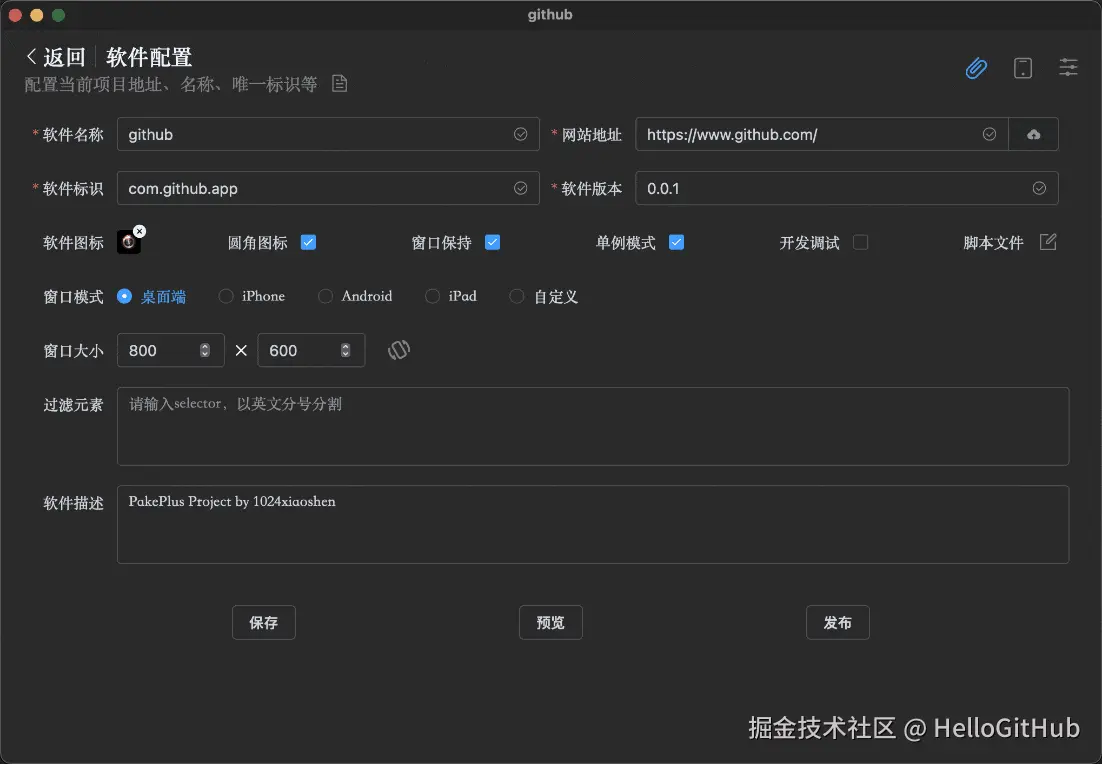Viewport: 1102px width, 764px height.
Task: Click the 软件图标 label
Action: coord(73,242)
